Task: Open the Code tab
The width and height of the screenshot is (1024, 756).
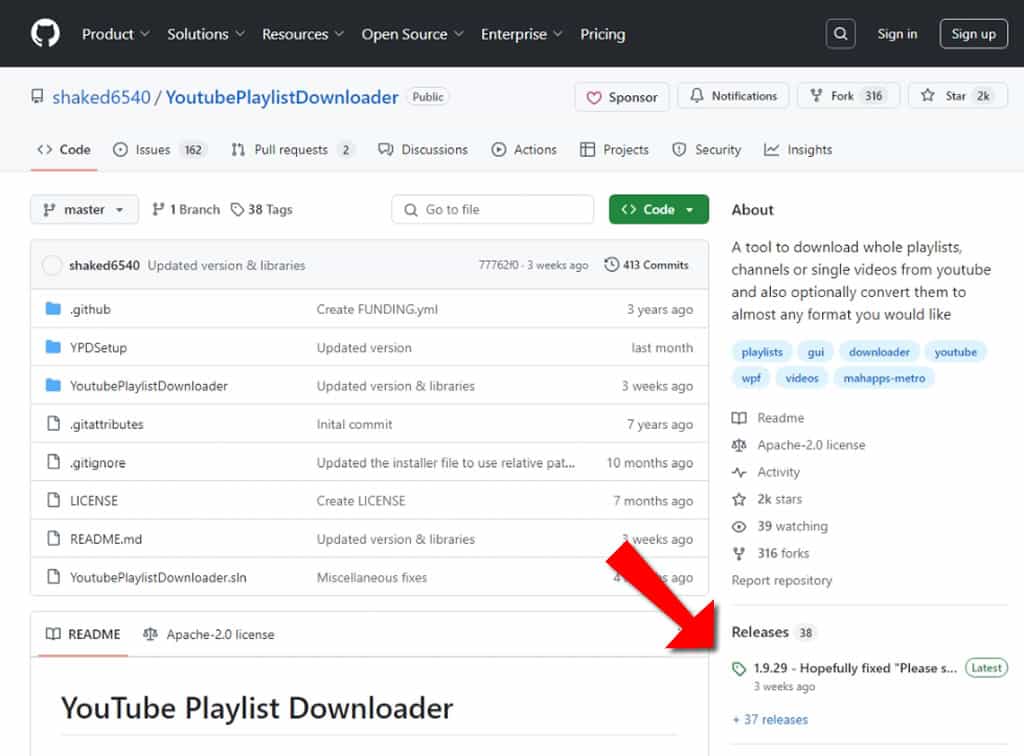Action: click(64, 150)
